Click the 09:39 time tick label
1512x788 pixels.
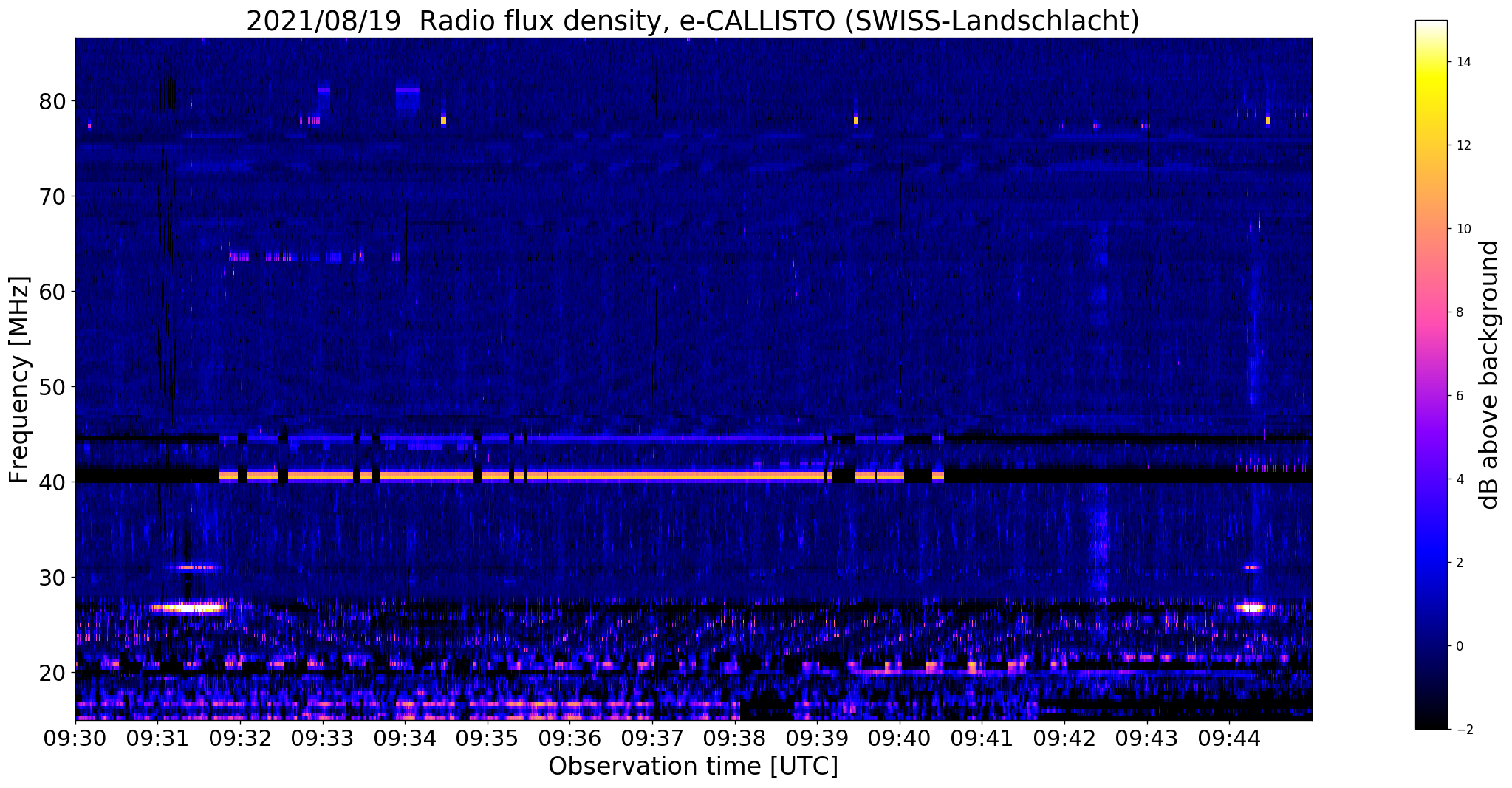(818, 737)
